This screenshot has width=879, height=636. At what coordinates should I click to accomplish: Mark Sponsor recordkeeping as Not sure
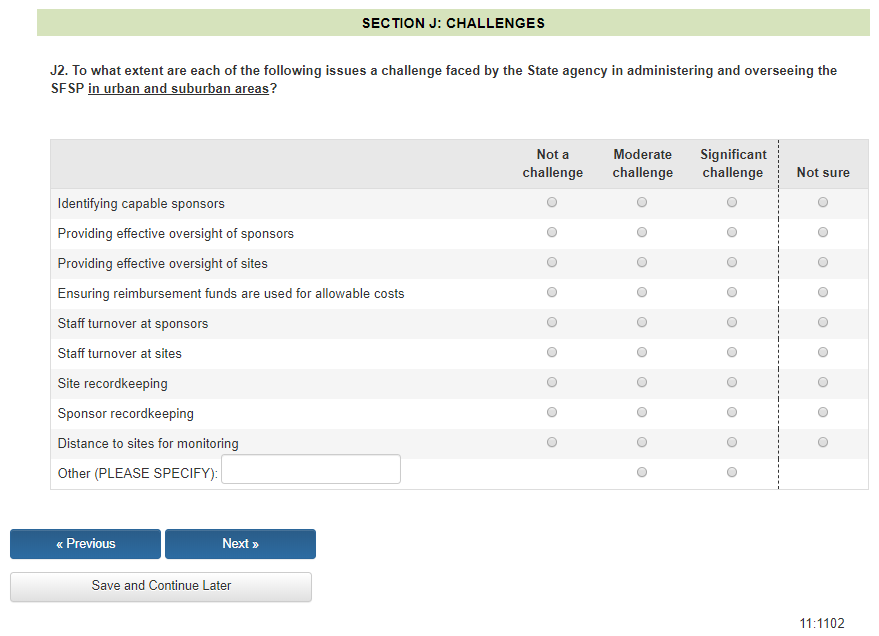point(823,412)
